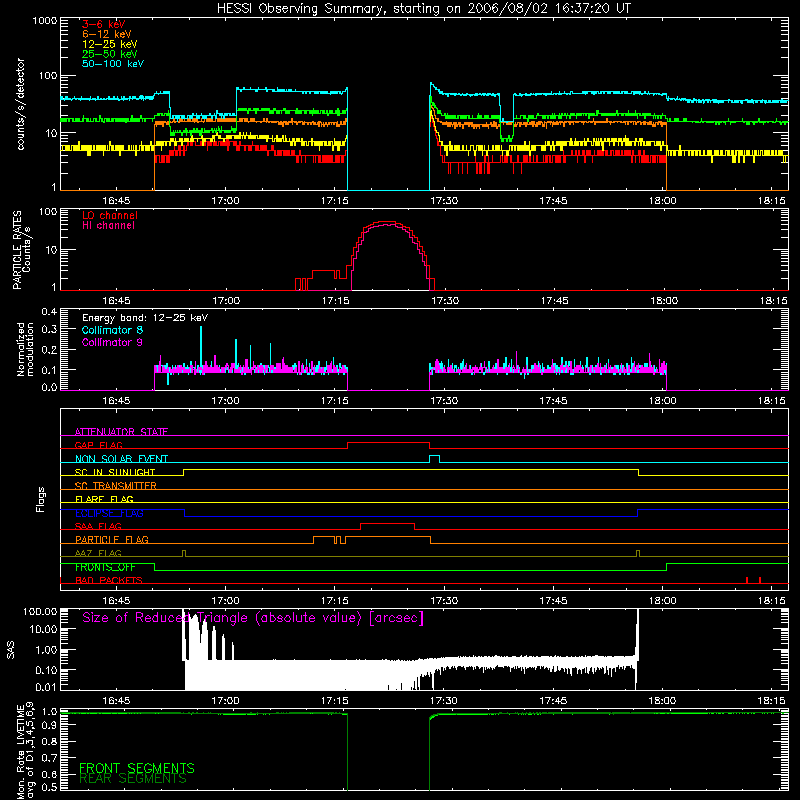Viewport: 800px width, 800px height.
Task: Click the A4Z_FLAG label
Action: click(98, 553)
